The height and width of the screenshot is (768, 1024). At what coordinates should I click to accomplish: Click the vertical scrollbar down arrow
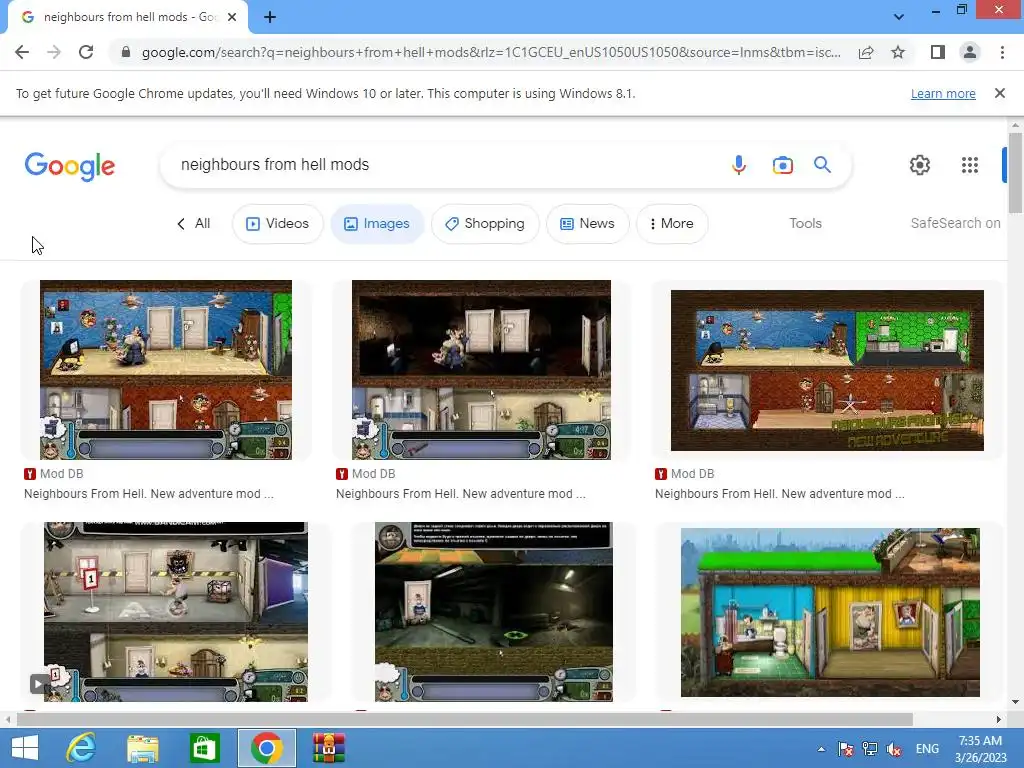(1015, 702)
